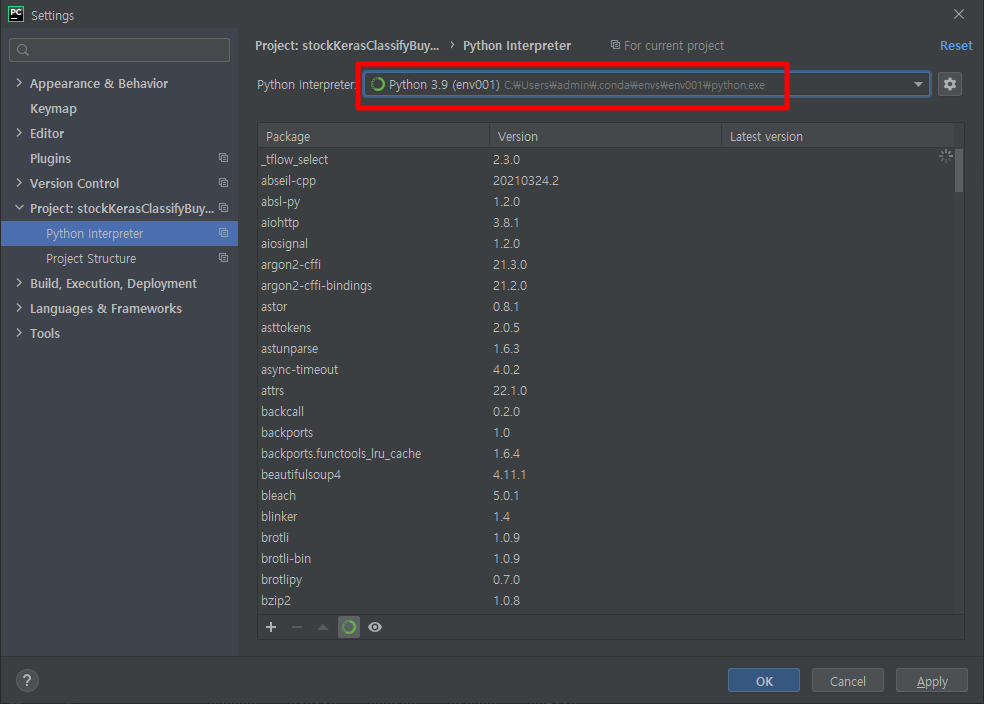Toggle the show early releases eye icon
Image resolution: width=984 pixels, height=704 pixels.
point(375,627)
